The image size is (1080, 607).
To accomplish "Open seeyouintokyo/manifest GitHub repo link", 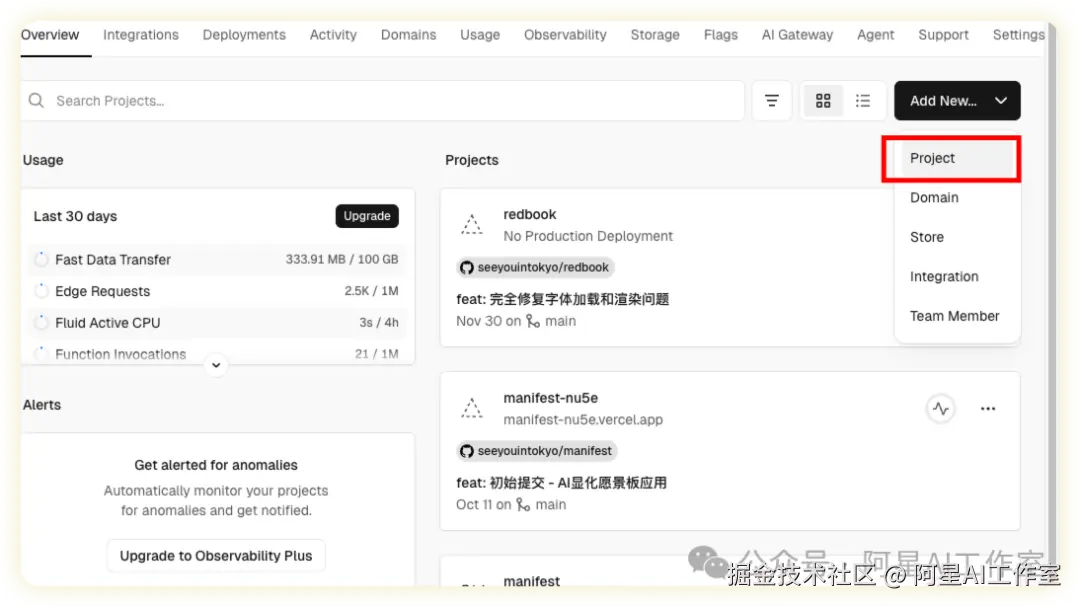I will pos(537,451).
